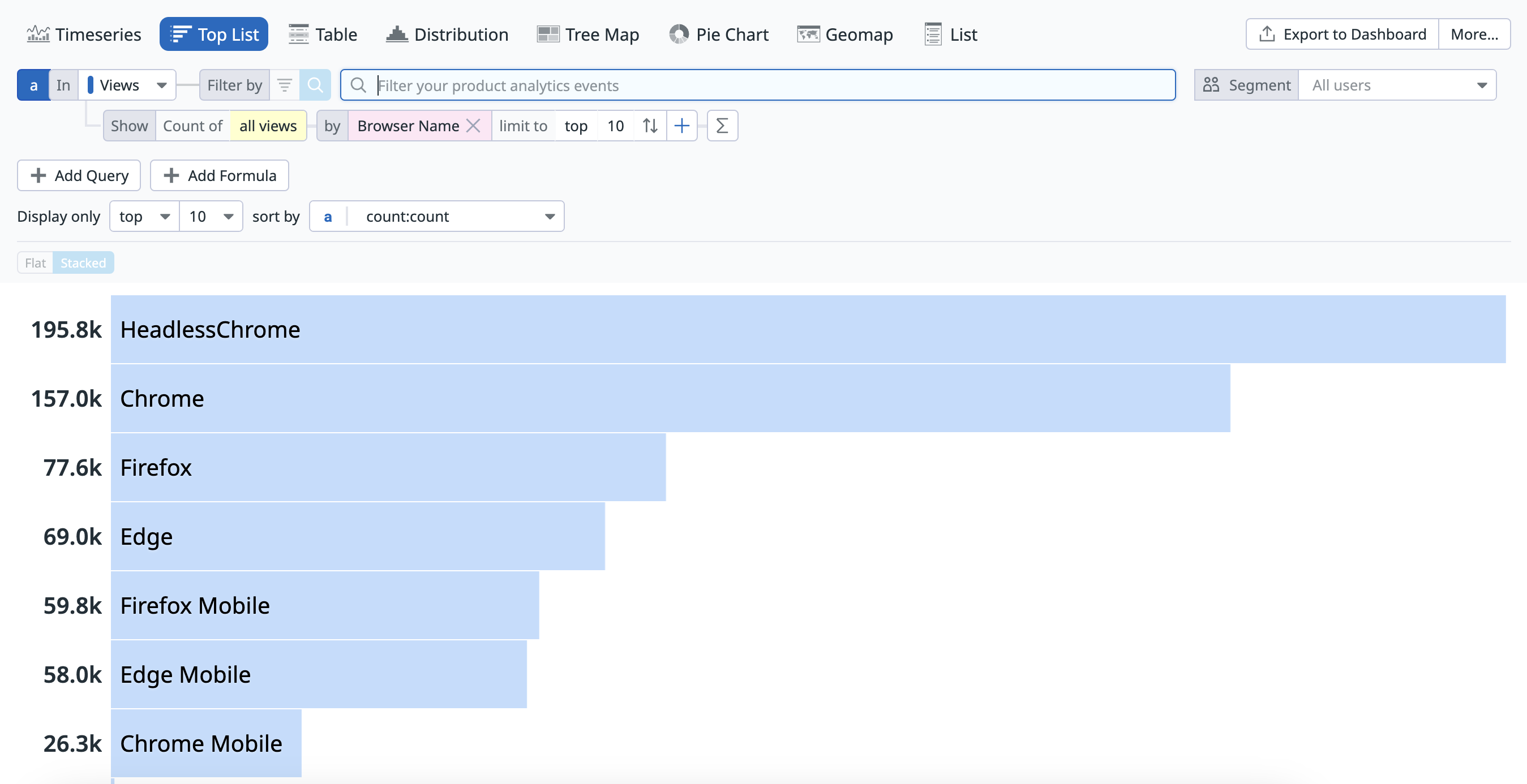
Task: Click the Edge bar
Action: coord(358,536)
